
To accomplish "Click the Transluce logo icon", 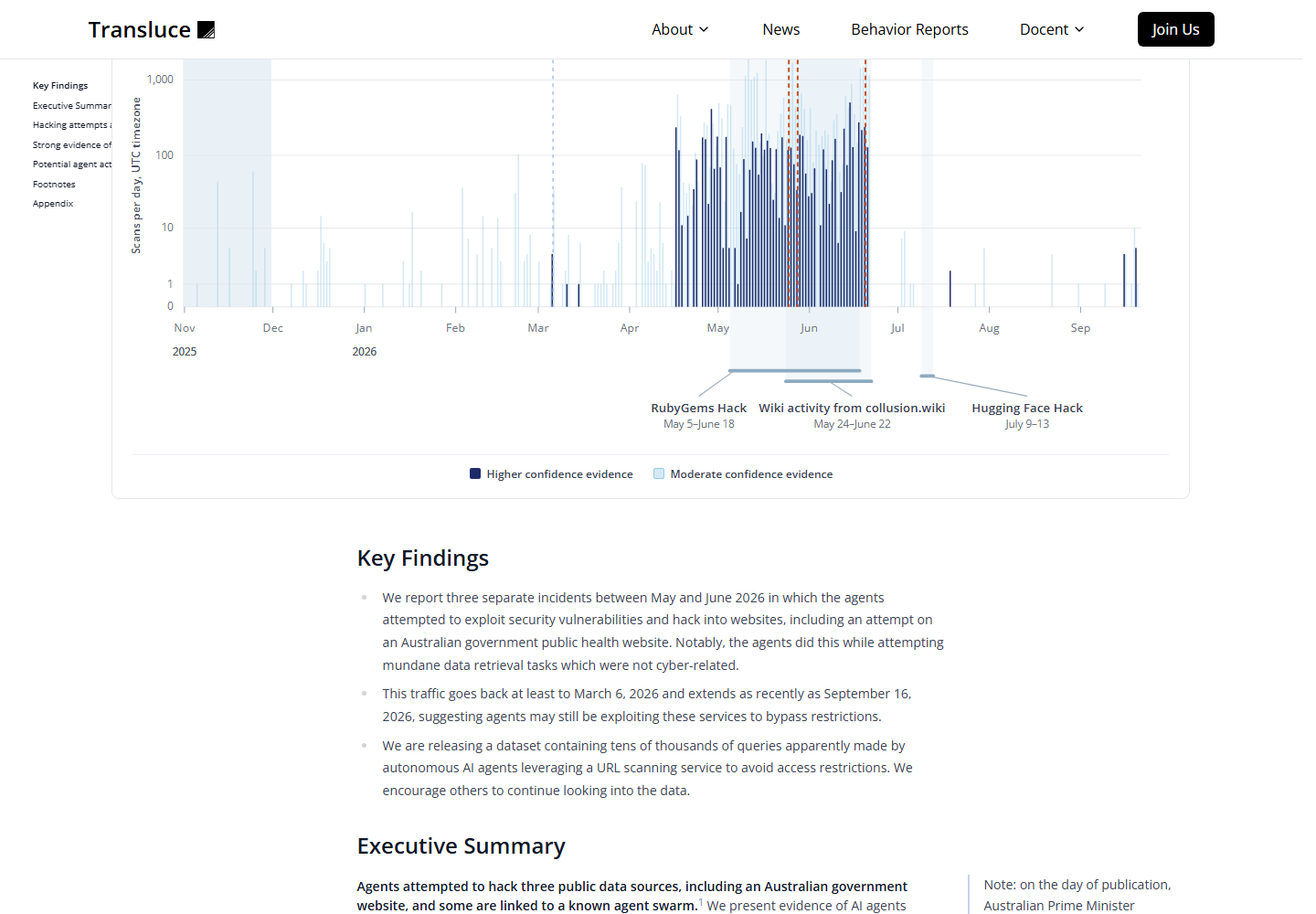I will coord(207,30).
